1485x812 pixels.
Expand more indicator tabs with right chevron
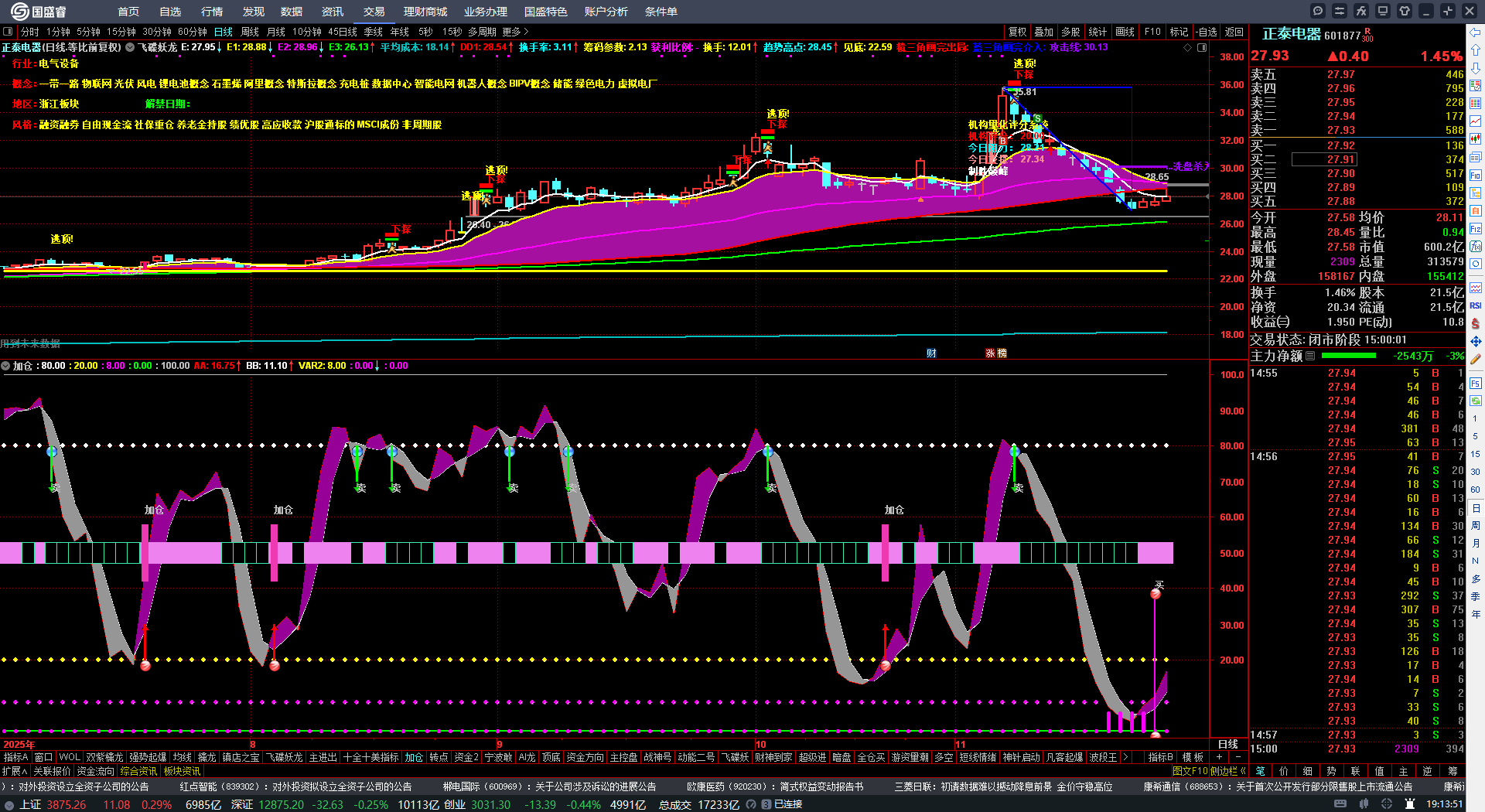pyautogui.click(x=1125, y=757)
